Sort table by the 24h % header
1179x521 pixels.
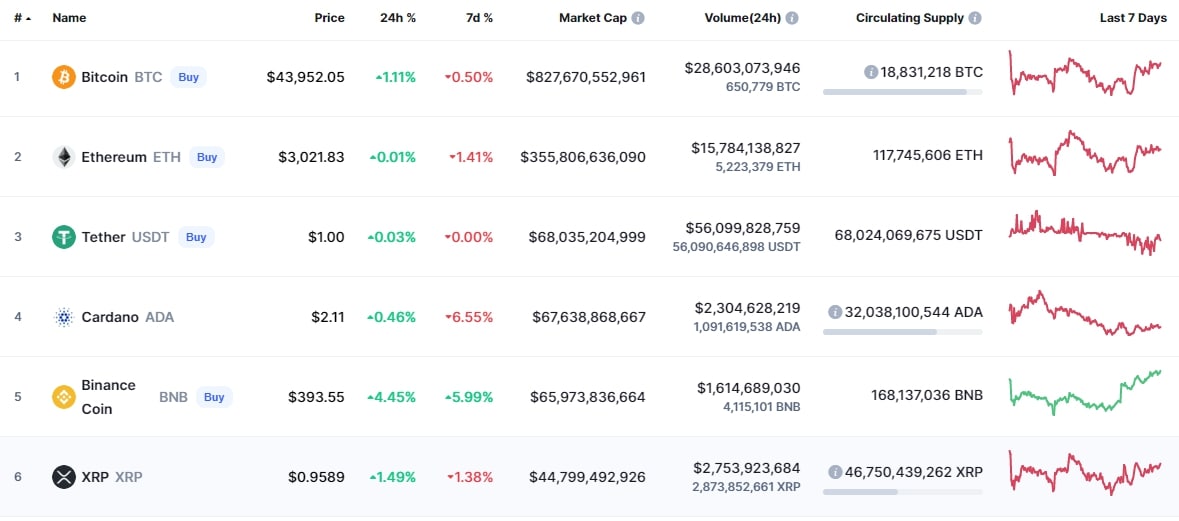click(398, 18)
